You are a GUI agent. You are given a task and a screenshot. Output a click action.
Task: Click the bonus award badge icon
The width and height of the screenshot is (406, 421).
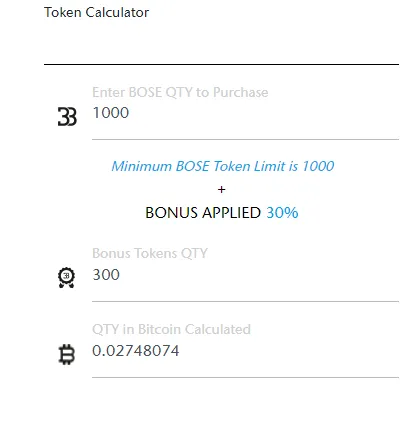tap(66, 277)
